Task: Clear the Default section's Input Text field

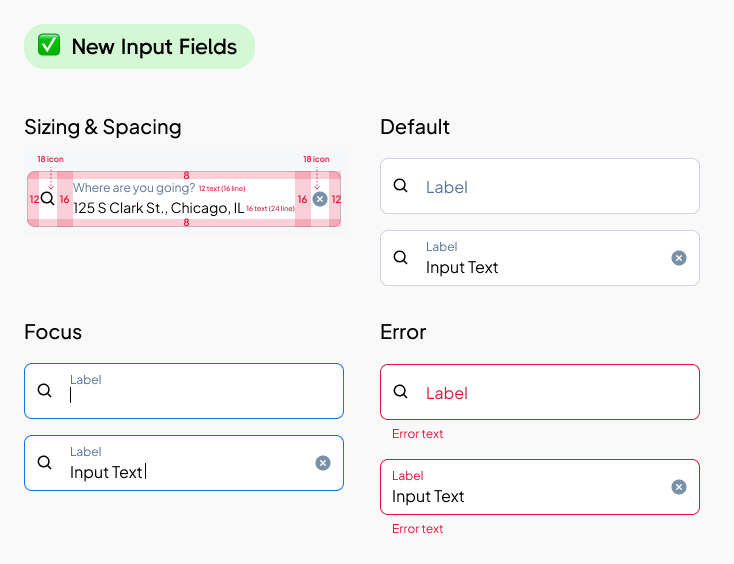Action: click(x=679, y=258)
